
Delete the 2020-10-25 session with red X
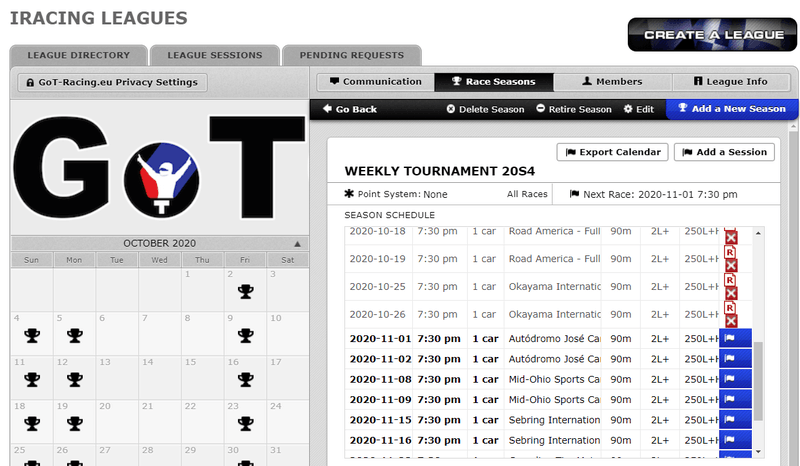click(731, 293)
